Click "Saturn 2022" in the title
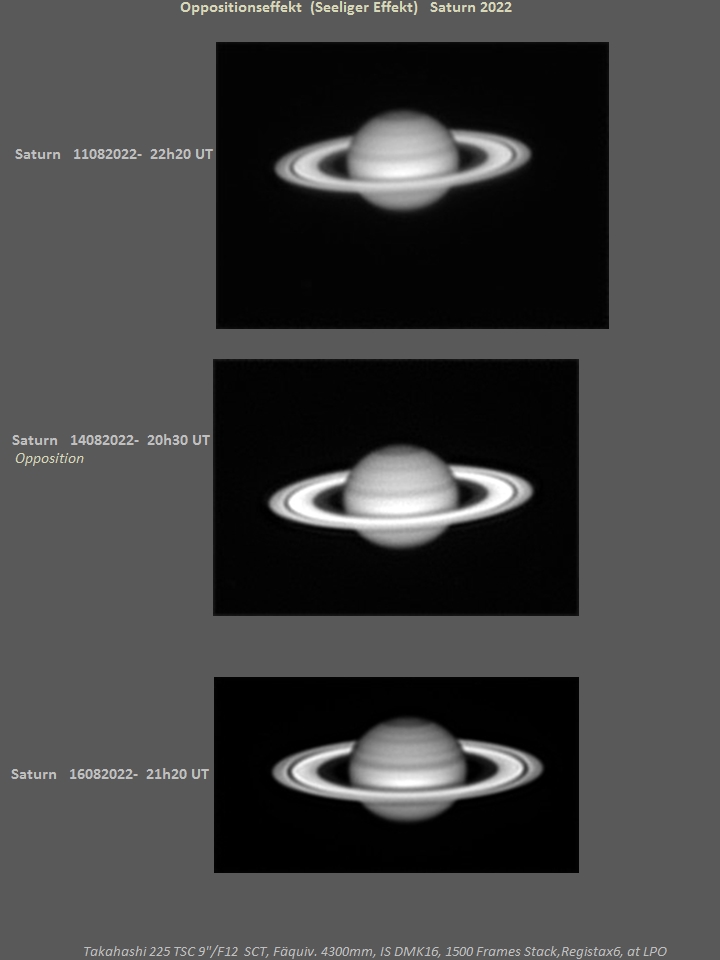Screen dimensions: 720x960 (x=471, y=8)
